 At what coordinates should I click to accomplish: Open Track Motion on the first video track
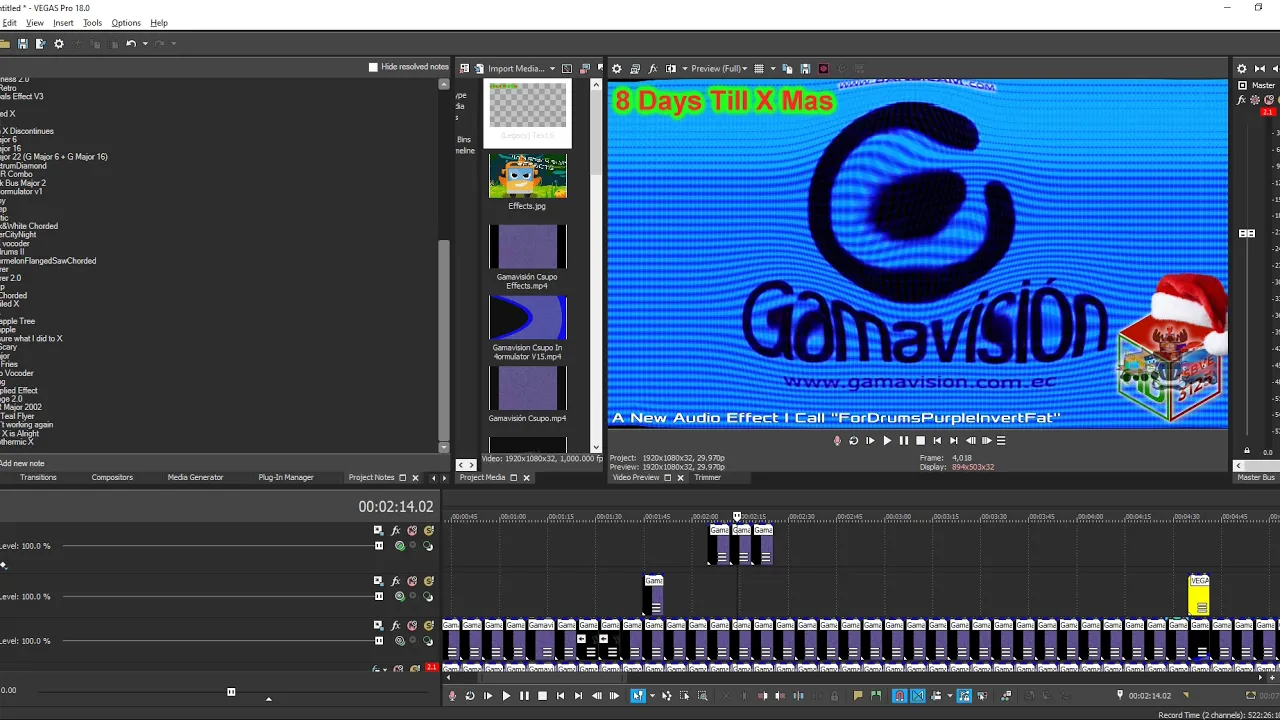tap(378, 530)
